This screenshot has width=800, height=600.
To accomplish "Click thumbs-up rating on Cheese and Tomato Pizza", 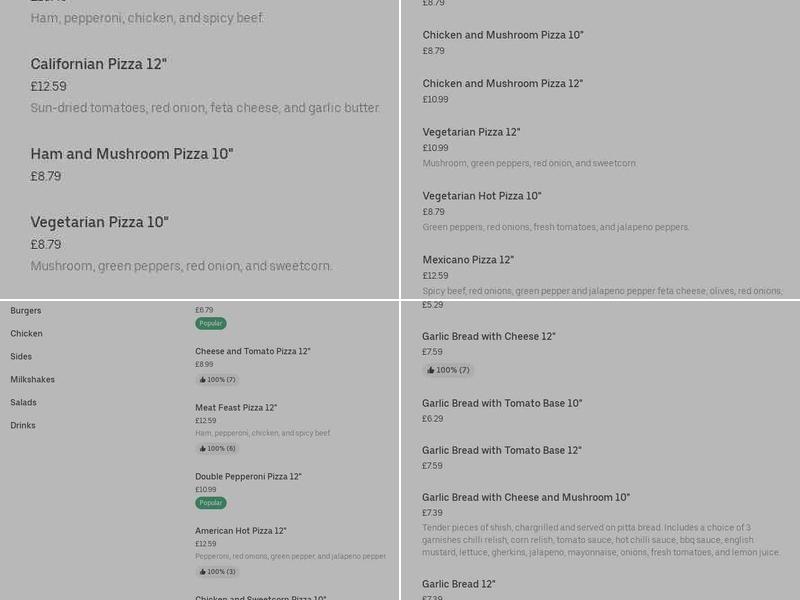I will pyautogui.click(x=217, y=380).
